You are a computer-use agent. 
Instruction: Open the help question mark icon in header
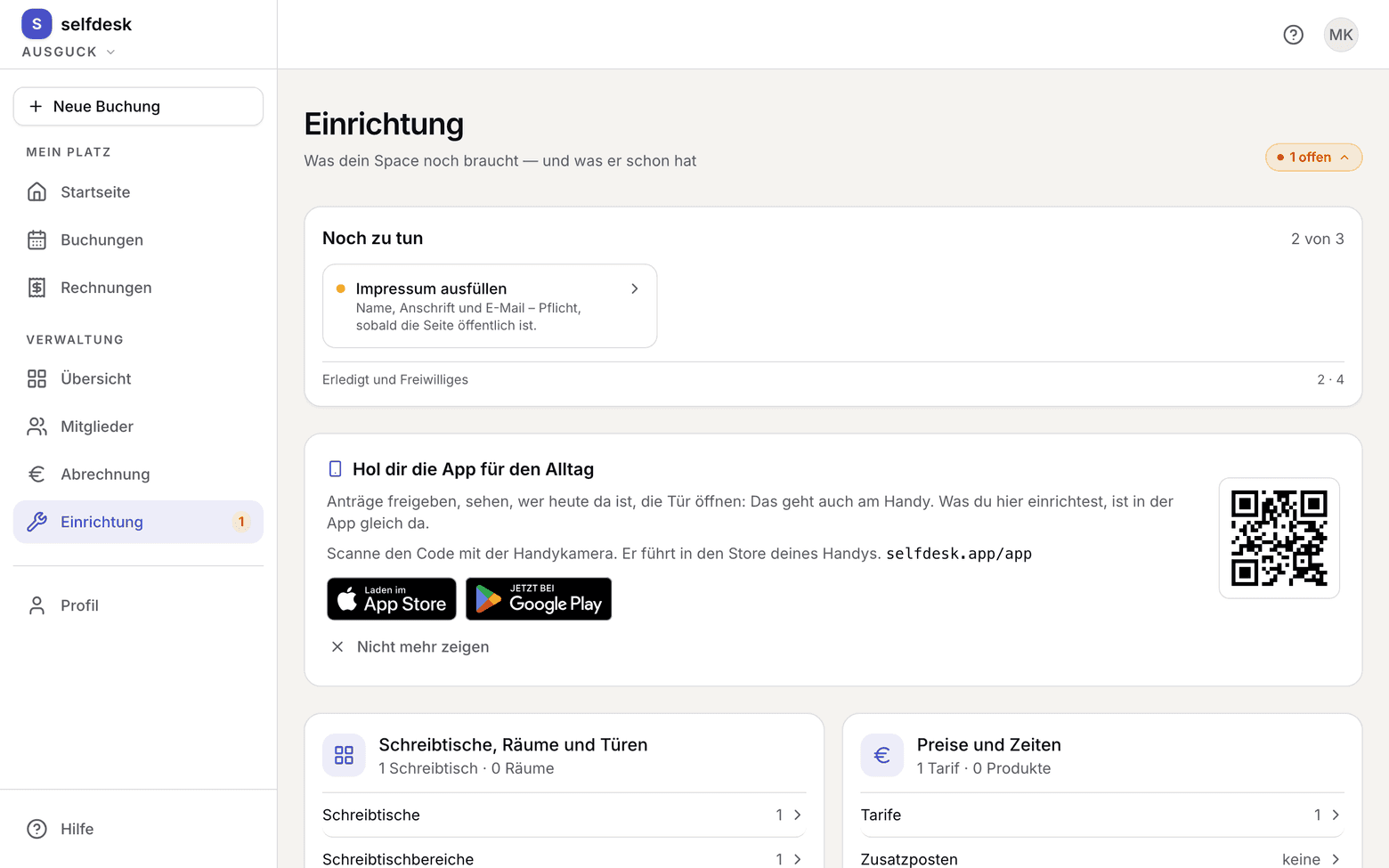(x=1293, y=35)
